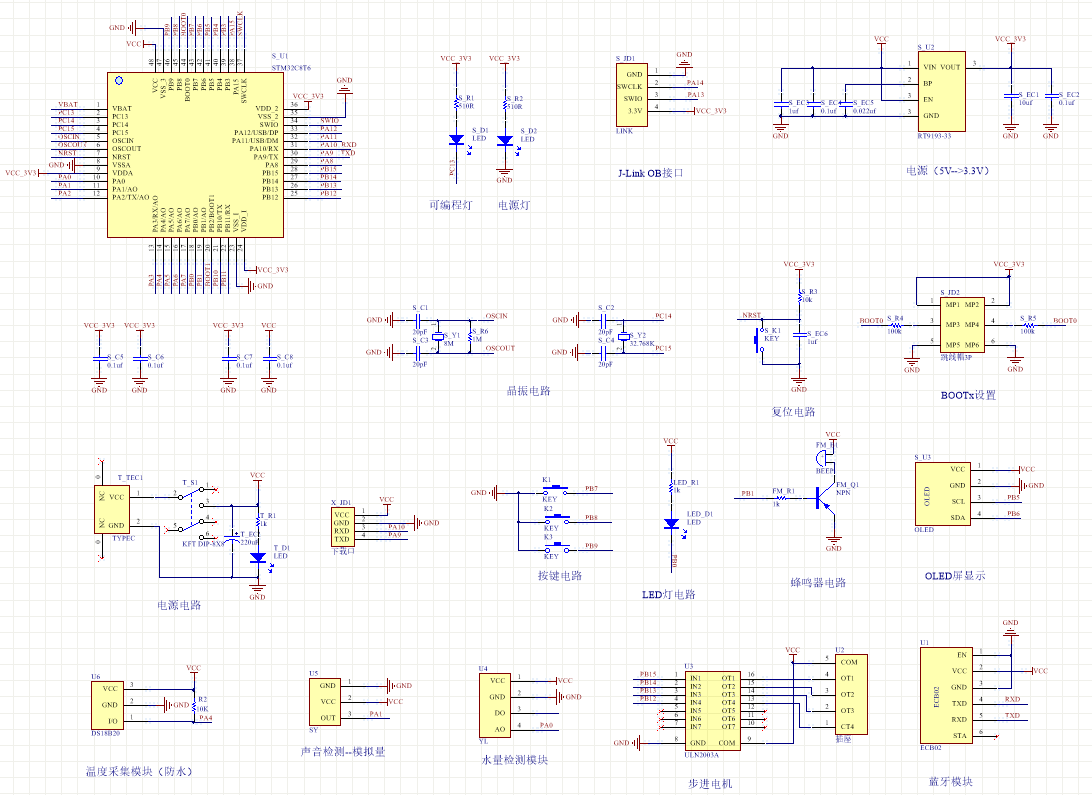Image resolution: width=1092 pixels, height=795 pixels.
Task: Select the S_JD2 BOOT jumper header
Action: (962, 324)
